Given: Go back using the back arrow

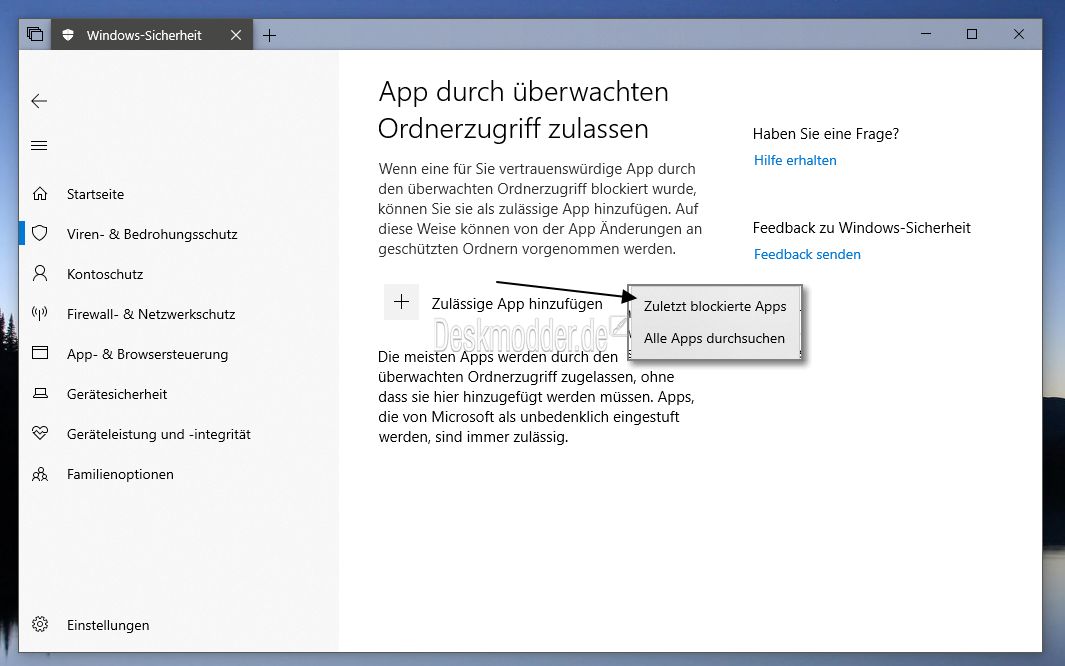Looking at the screenshot, I should (x=39, y=101).
